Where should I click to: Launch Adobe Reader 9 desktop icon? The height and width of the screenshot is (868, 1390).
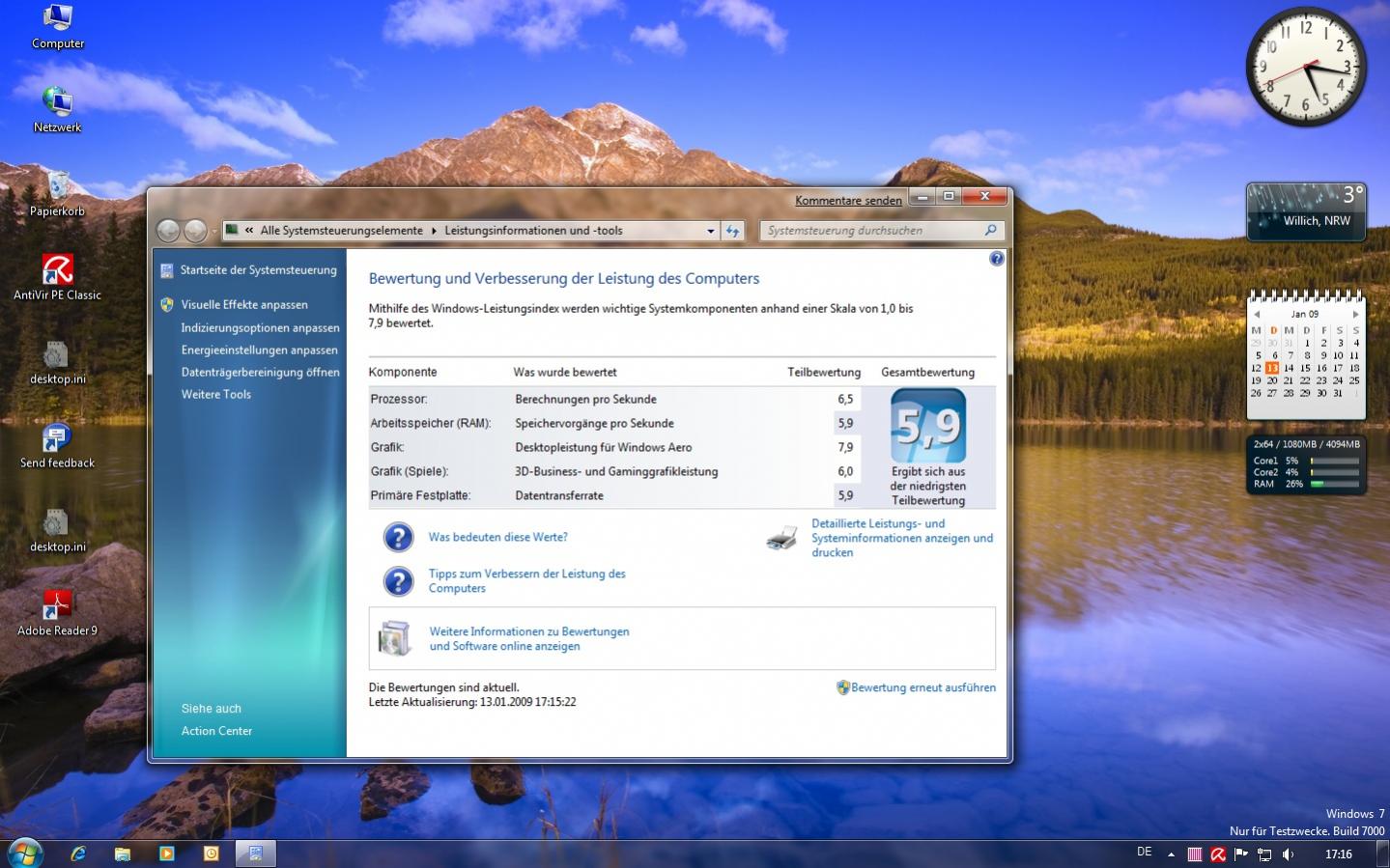tap(58, 613)
